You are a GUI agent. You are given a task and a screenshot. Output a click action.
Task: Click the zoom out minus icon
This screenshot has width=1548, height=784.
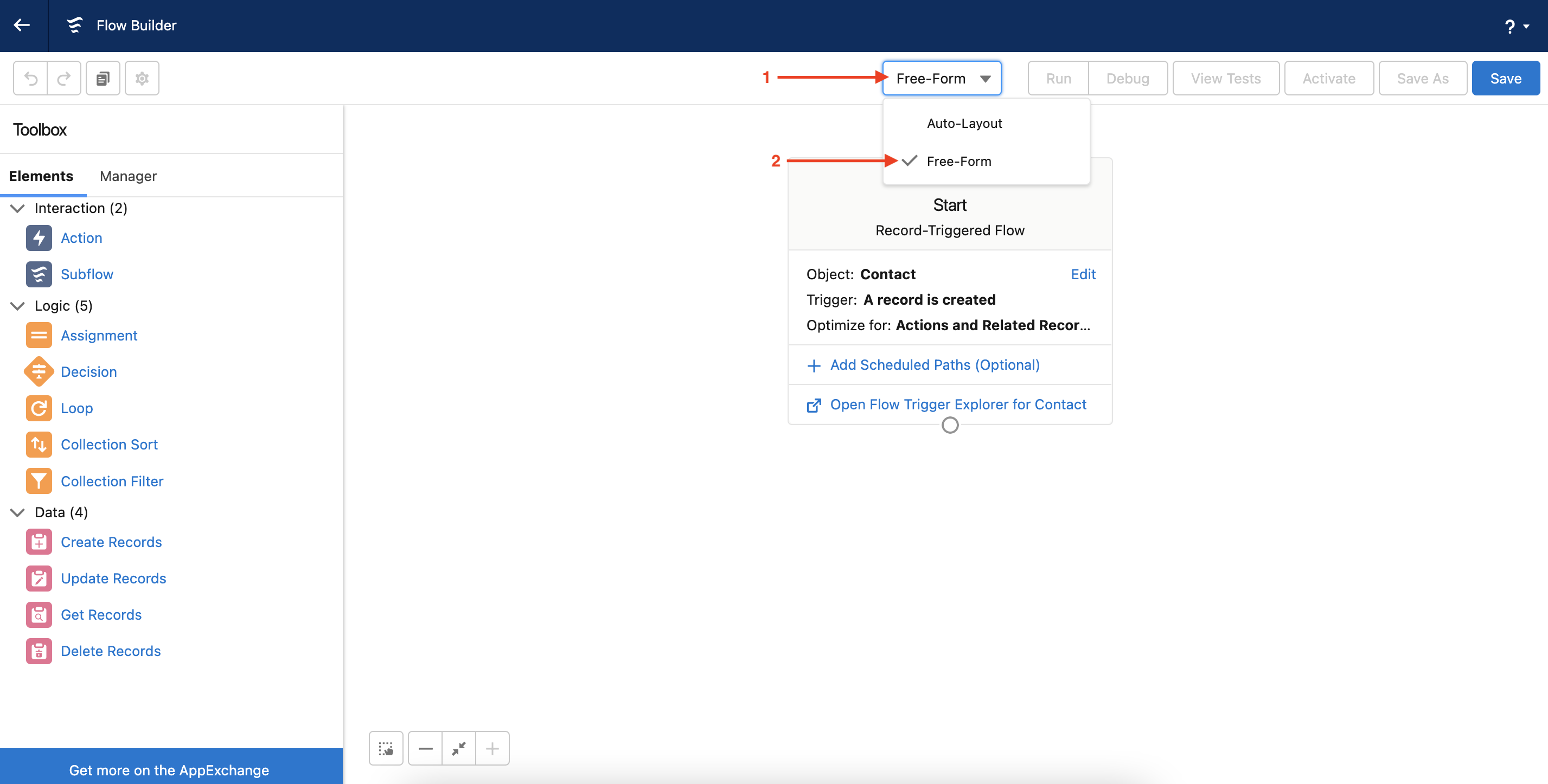pos(425,748)
